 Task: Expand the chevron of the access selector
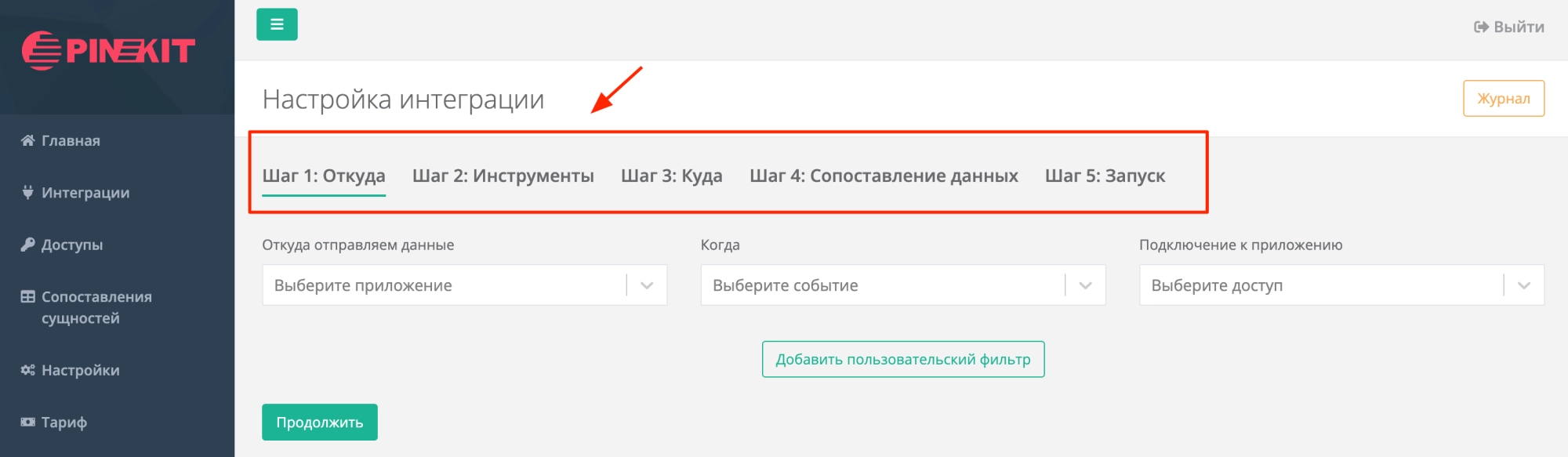click(1524, 285)
